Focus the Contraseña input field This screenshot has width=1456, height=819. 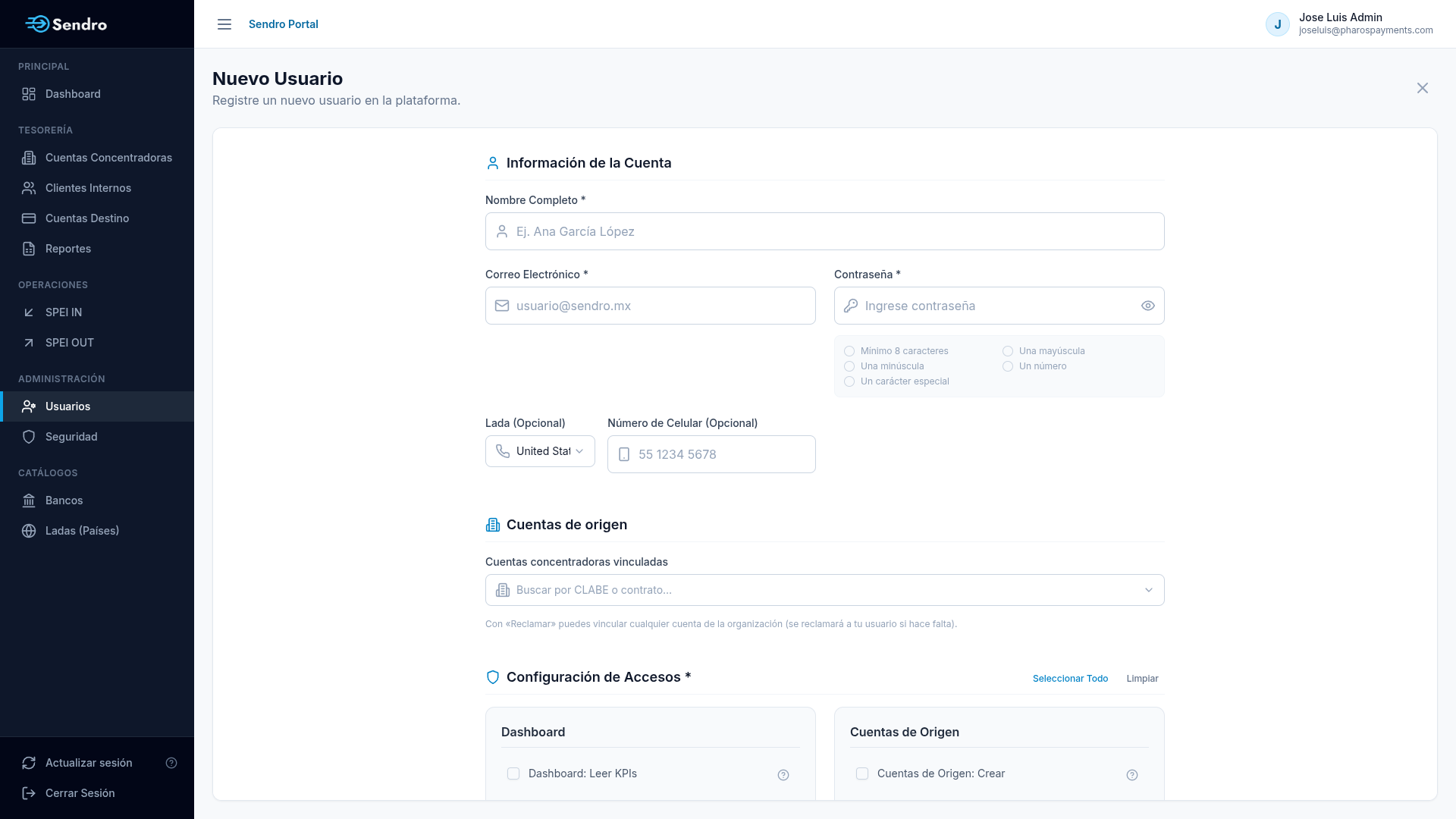[x=999, y=306]
